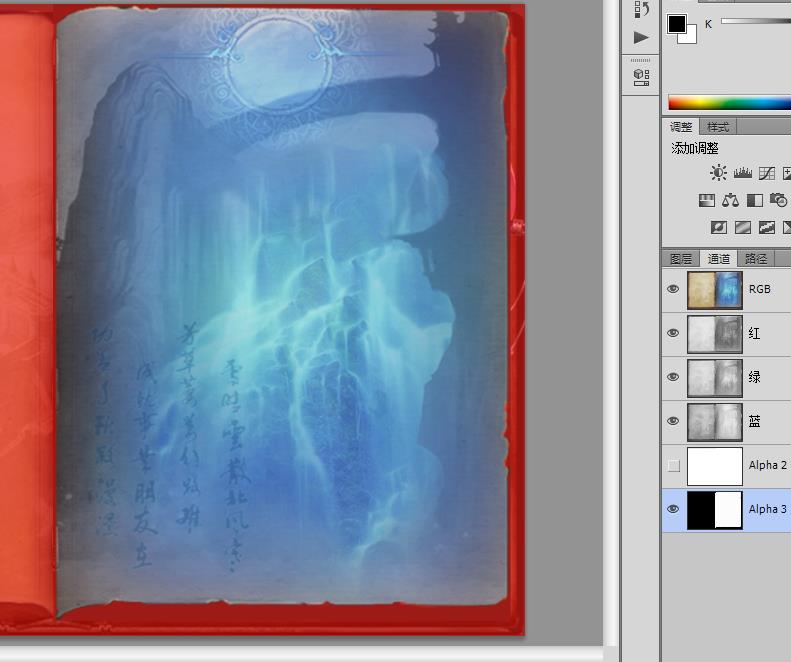
Task: Hide the 蓝 (Blue) channel eye
Action: 673,421
